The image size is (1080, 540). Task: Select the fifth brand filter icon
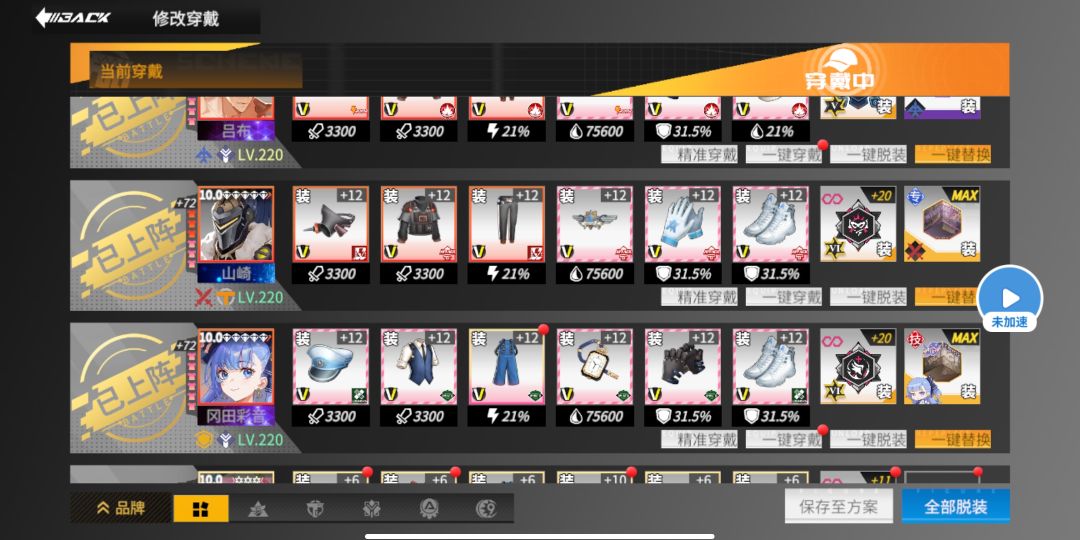(x=429, y=509)
